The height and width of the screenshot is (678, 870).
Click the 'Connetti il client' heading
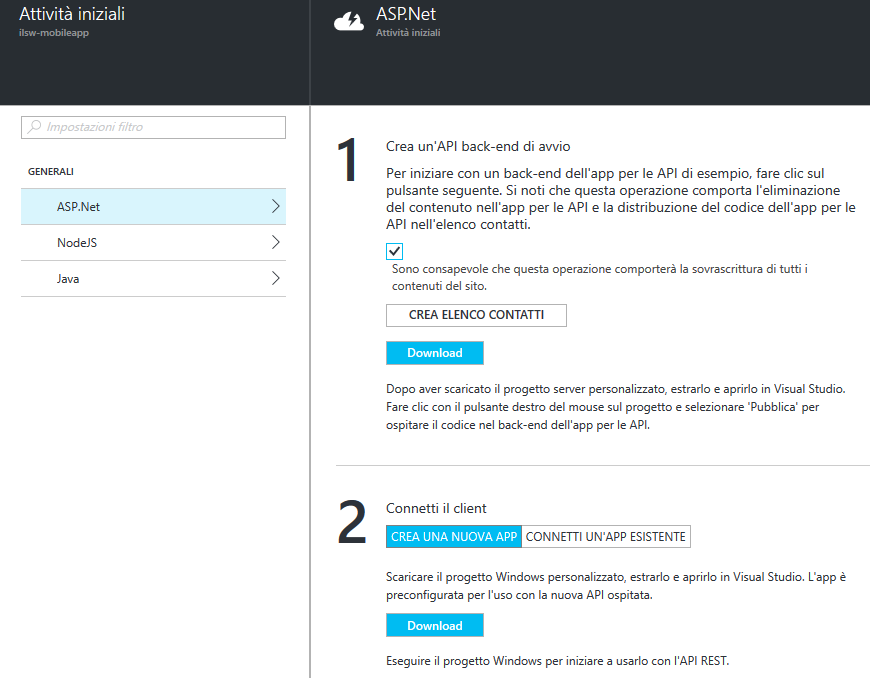436,508
